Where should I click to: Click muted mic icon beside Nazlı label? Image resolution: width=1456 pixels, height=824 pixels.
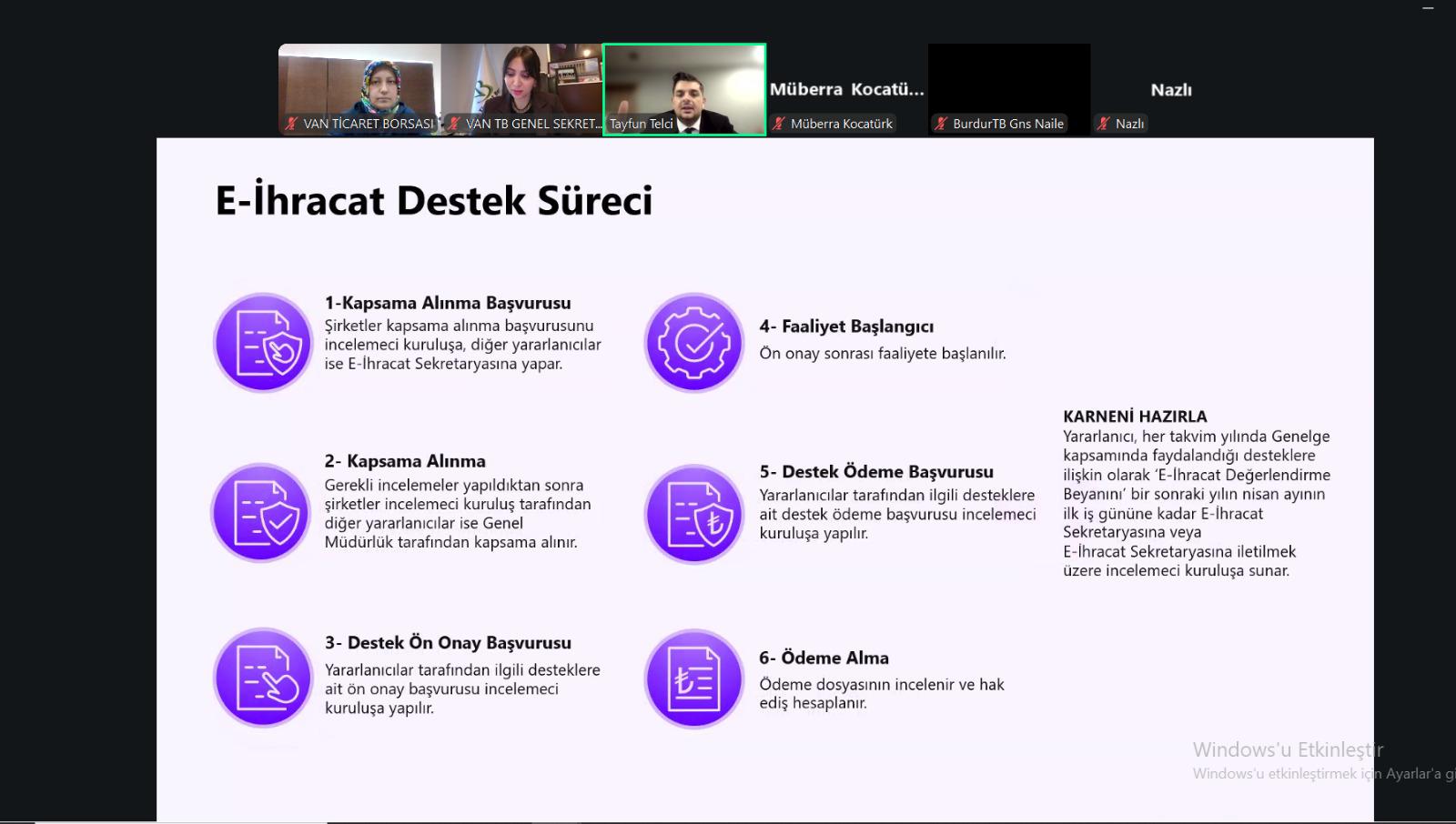(x=1104, y=124)
